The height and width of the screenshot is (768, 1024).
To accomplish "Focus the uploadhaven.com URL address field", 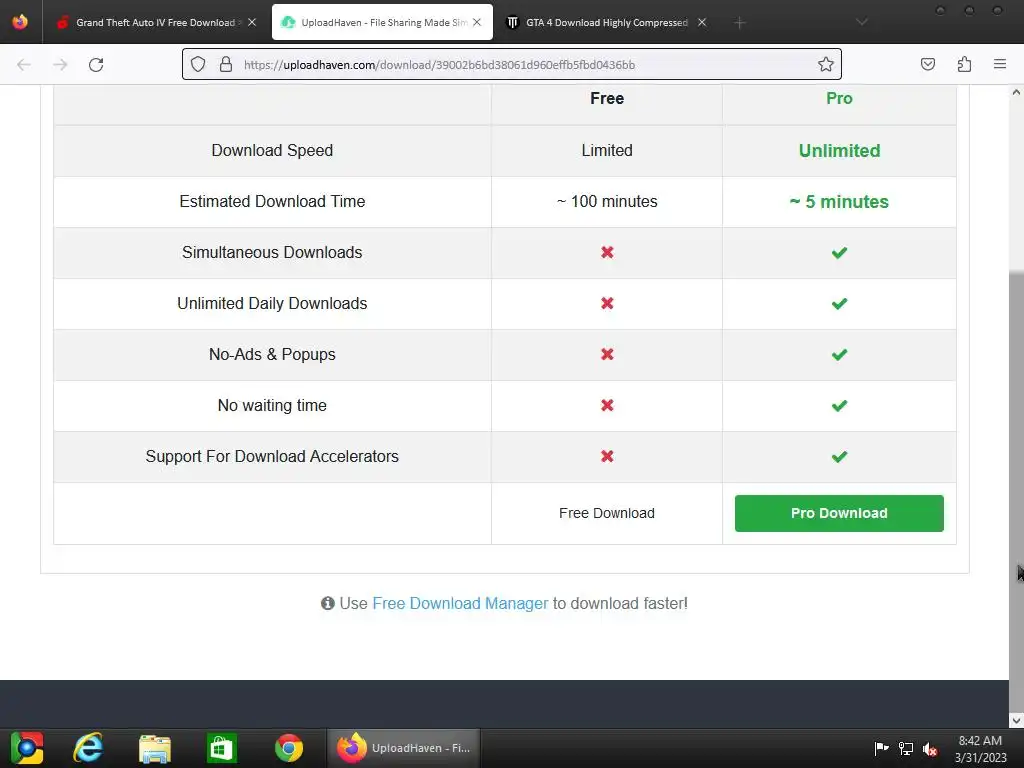I will coord(512,64).
